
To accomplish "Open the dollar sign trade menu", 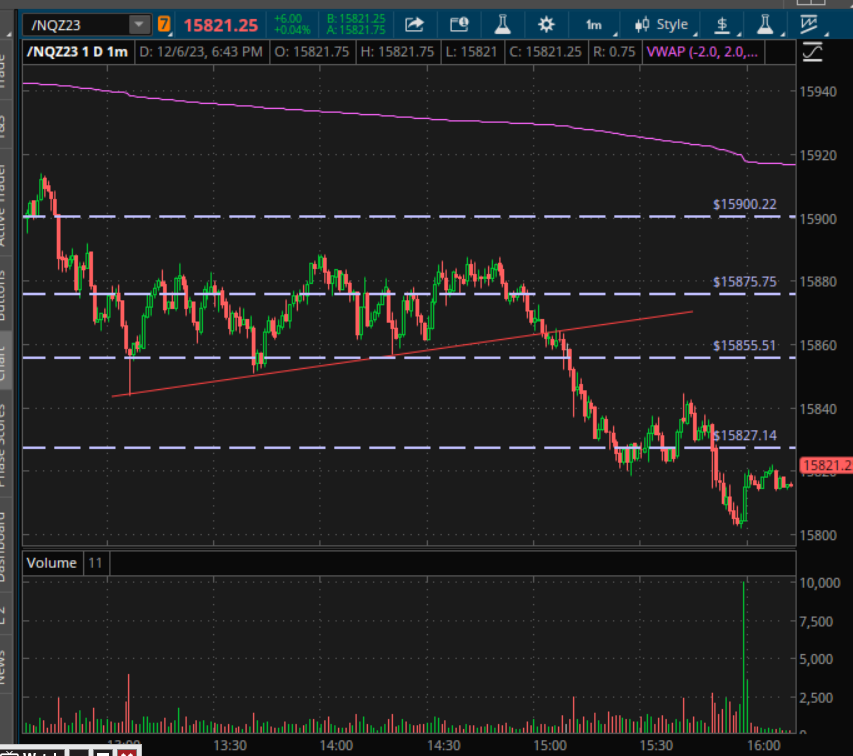I will 723,24.
